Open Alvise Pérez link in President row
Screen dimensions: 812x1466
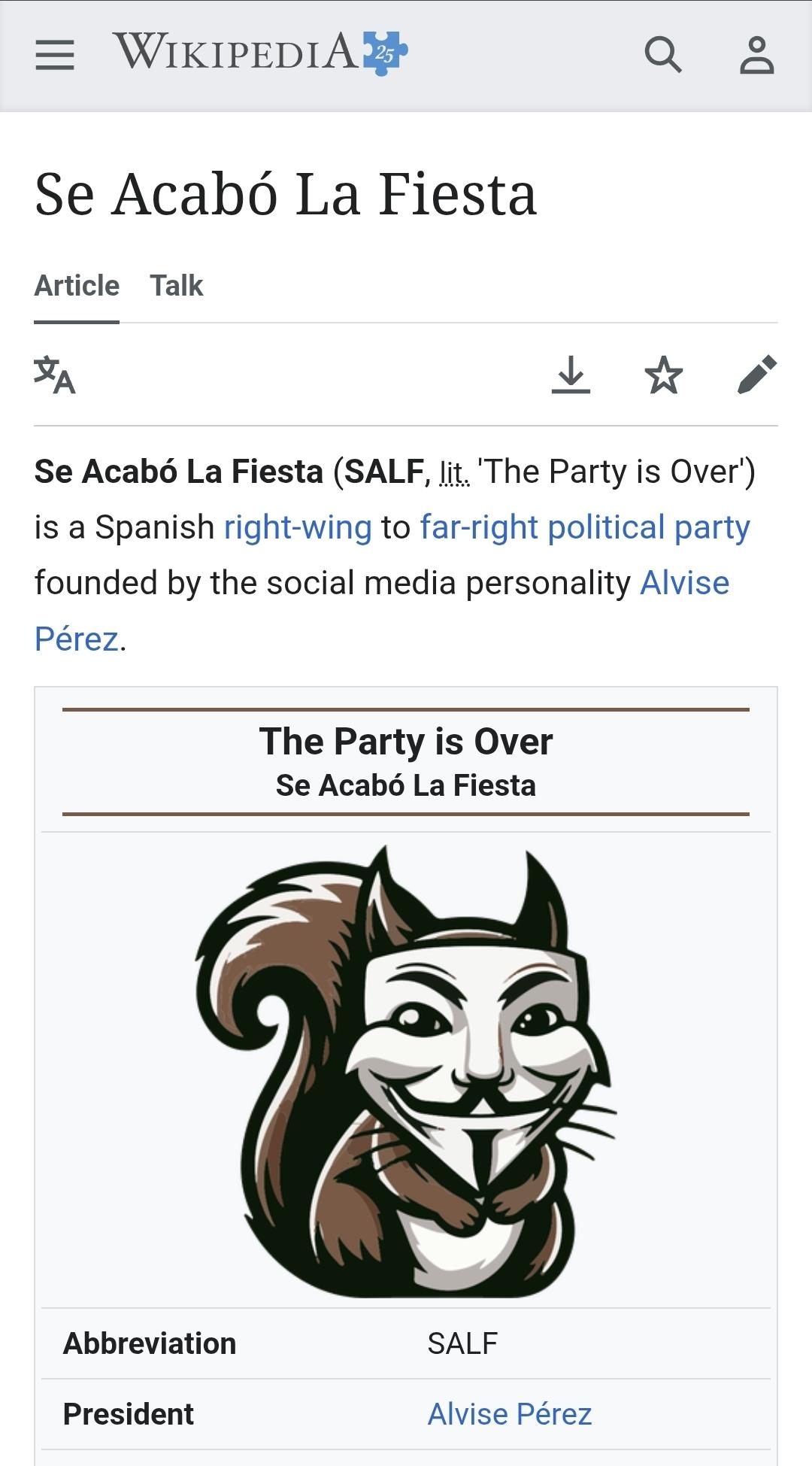point(510,1414)
